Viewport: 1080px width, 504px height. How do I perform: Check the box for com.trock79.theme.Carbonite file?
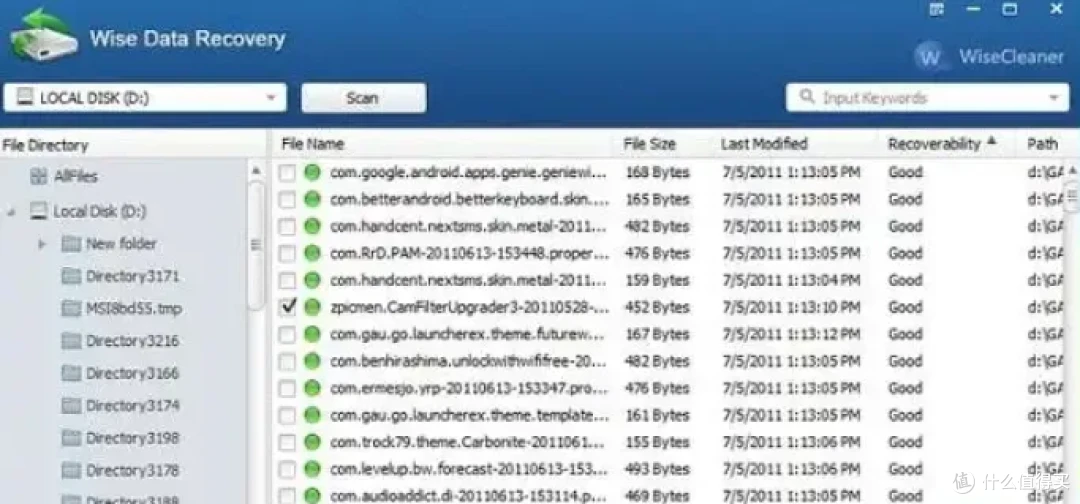(x=287, y=442)
